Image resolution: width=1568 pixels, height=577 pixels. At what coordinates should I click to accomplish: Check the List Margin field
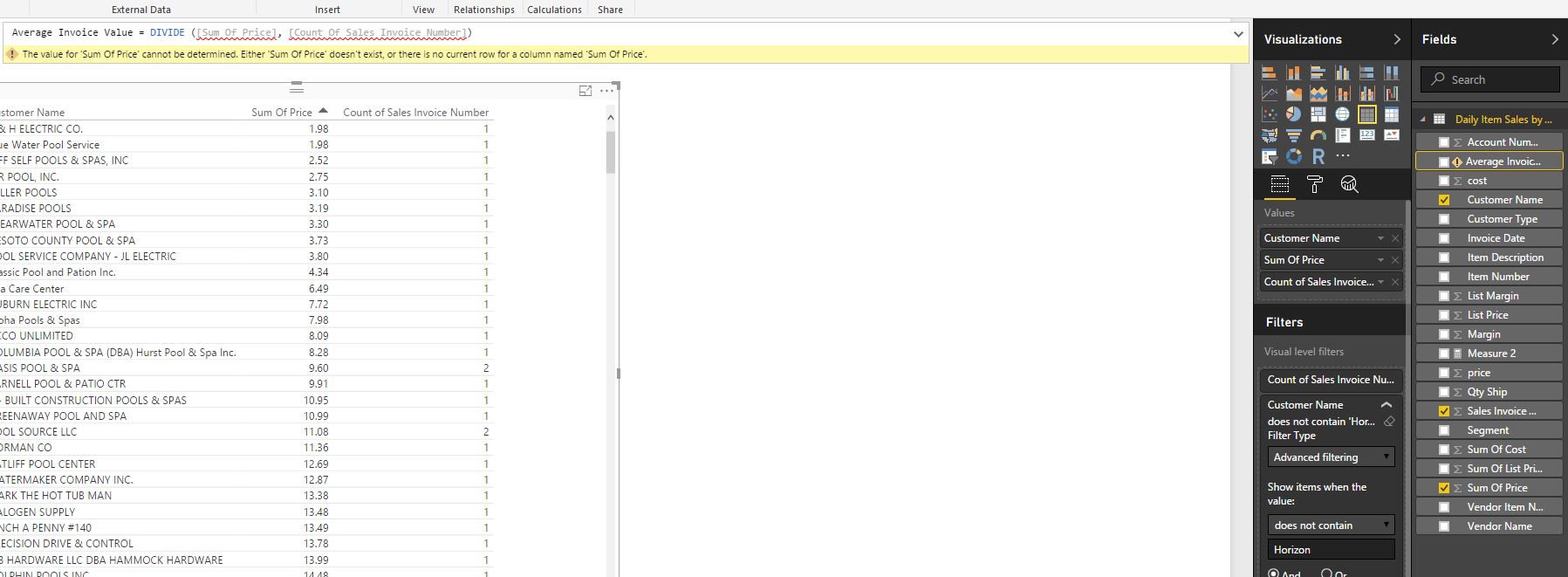click(x=1443, y=296)
